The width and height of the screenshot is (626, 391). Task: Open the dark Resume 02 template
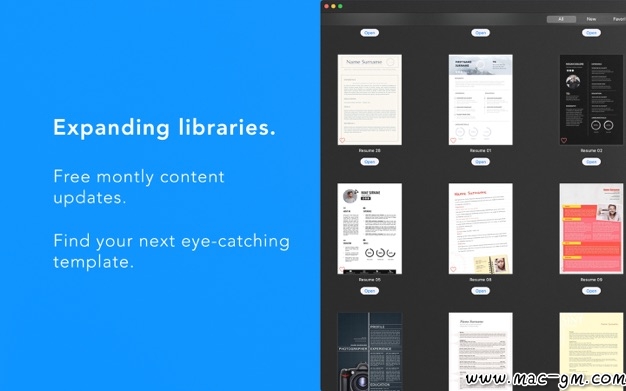pos(591,162)
